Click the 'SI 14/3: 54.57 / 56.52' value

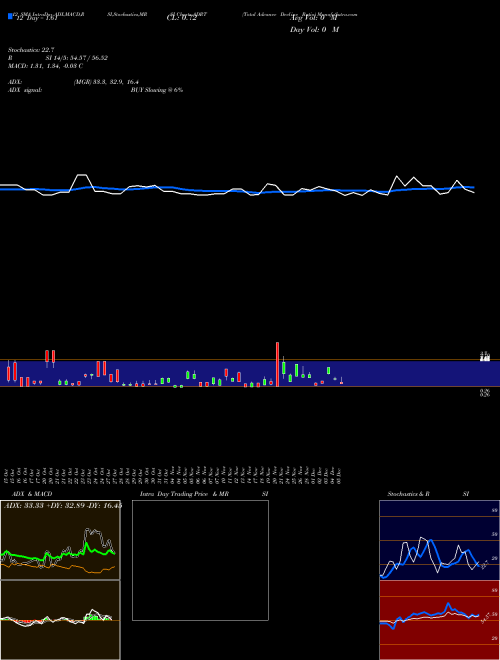[x=77, y=58]
